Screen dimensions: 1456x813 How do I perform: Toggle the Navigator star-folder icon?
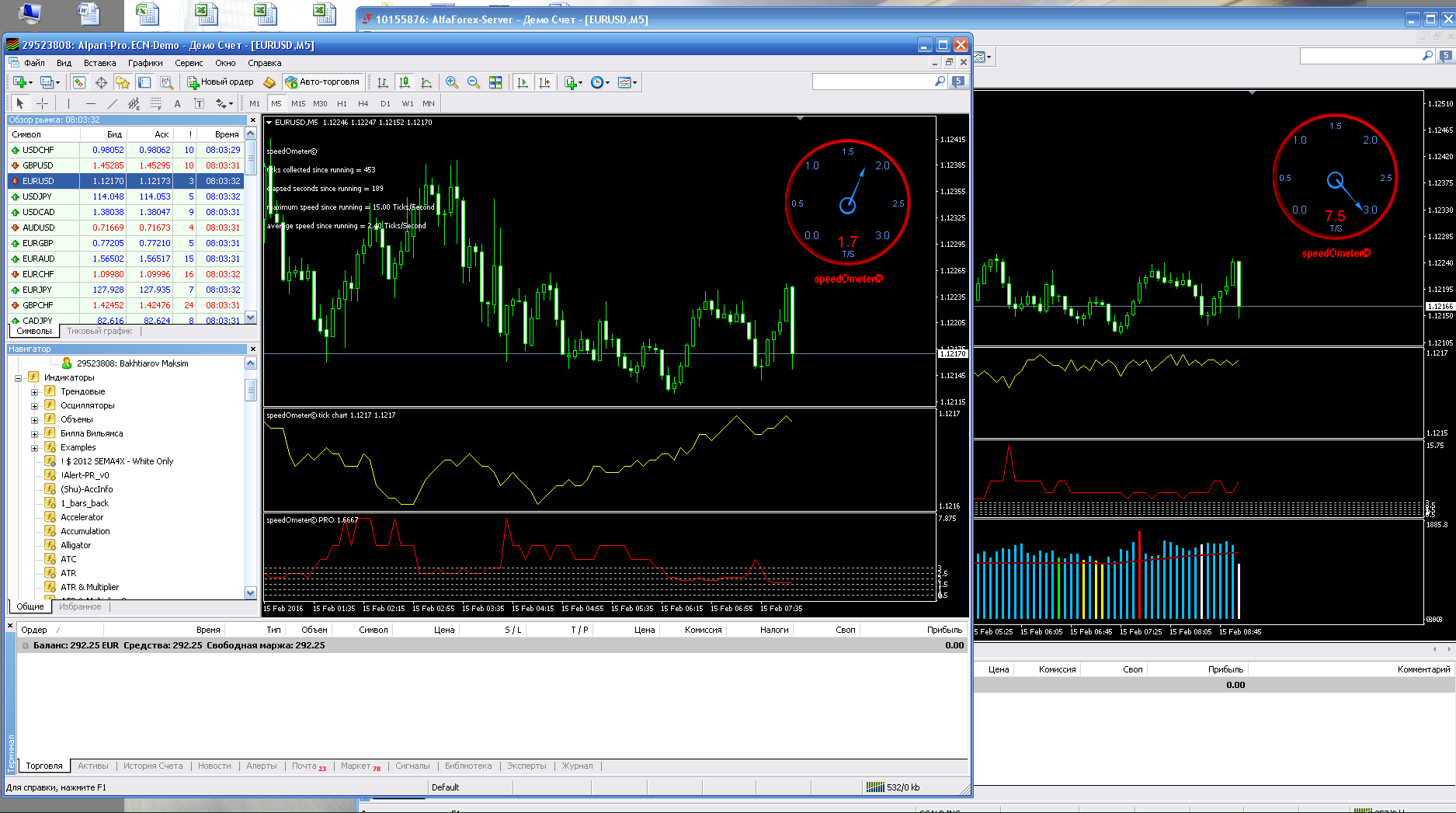click(x=123, y=82)
